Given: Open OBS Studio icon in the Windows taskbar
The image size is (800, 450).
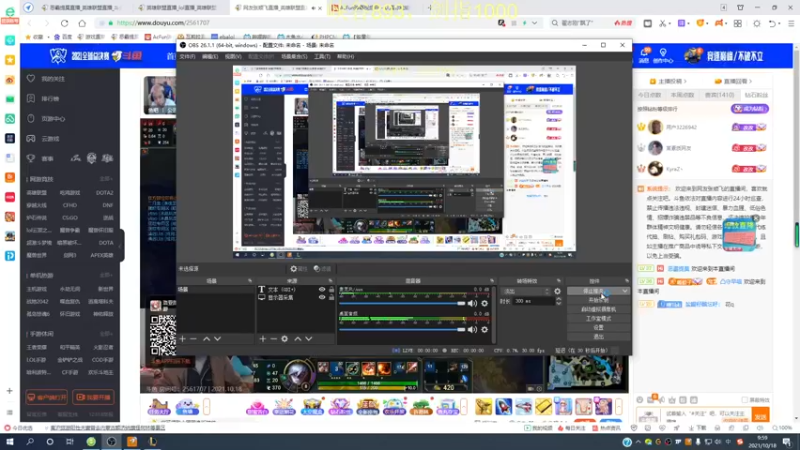Looking at the screenshot, I should pyautogui.click(x=111, y=442).
